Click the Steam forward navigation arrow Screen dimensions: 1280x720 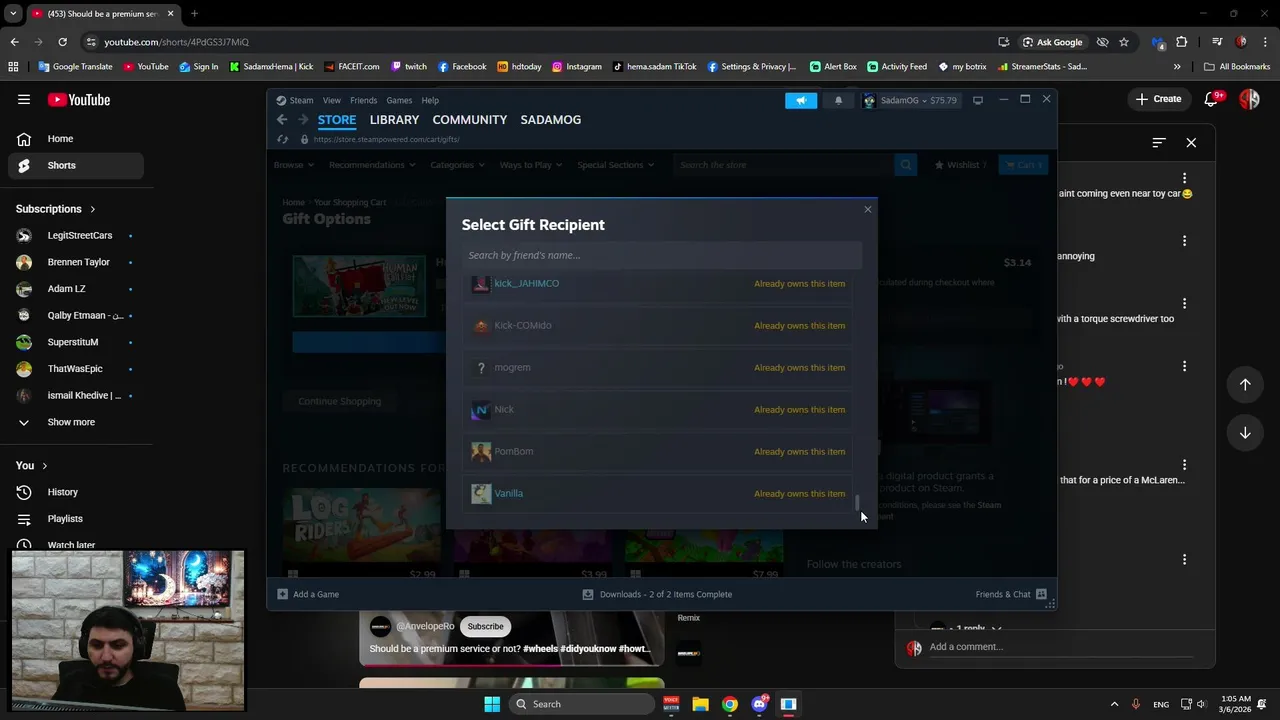(x=303, y=120)
